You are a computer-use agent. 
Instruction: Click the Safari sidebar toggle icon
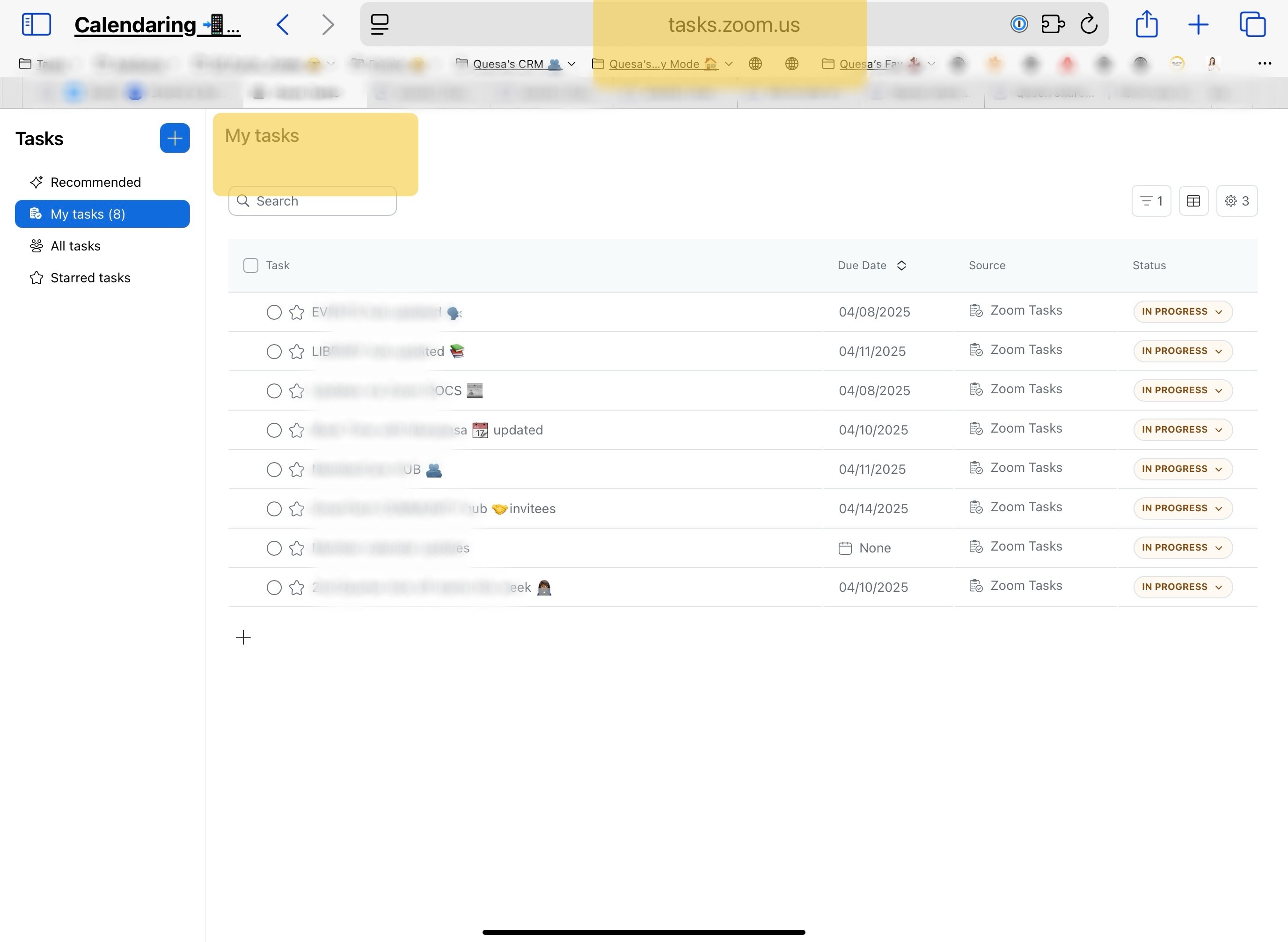coord(37,24)
